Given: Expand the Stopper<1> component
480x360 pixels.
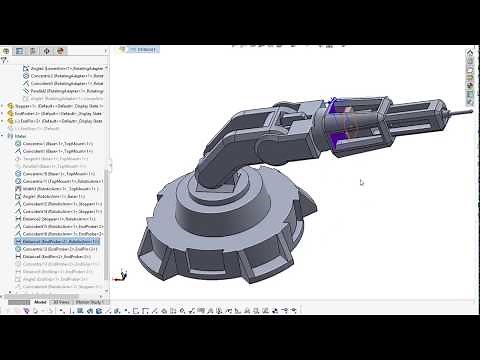Looking at the screenshot, I should (3, 106).
